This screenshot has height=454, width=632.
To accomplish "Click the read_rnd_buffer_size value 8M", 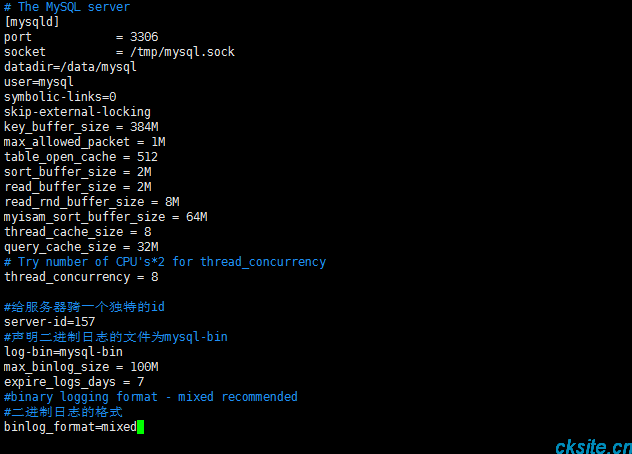I will point(172,202).
